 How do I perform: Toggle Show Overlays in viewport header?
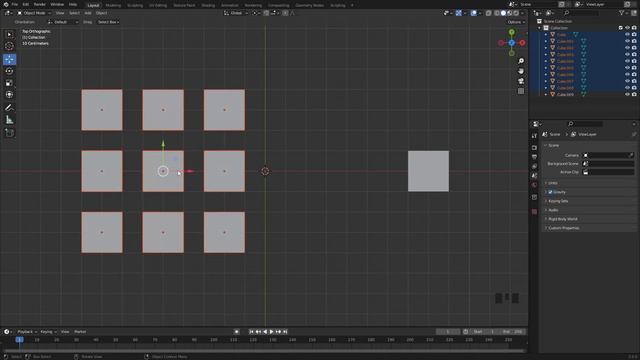pyautogui.click(x=473, y=13)
